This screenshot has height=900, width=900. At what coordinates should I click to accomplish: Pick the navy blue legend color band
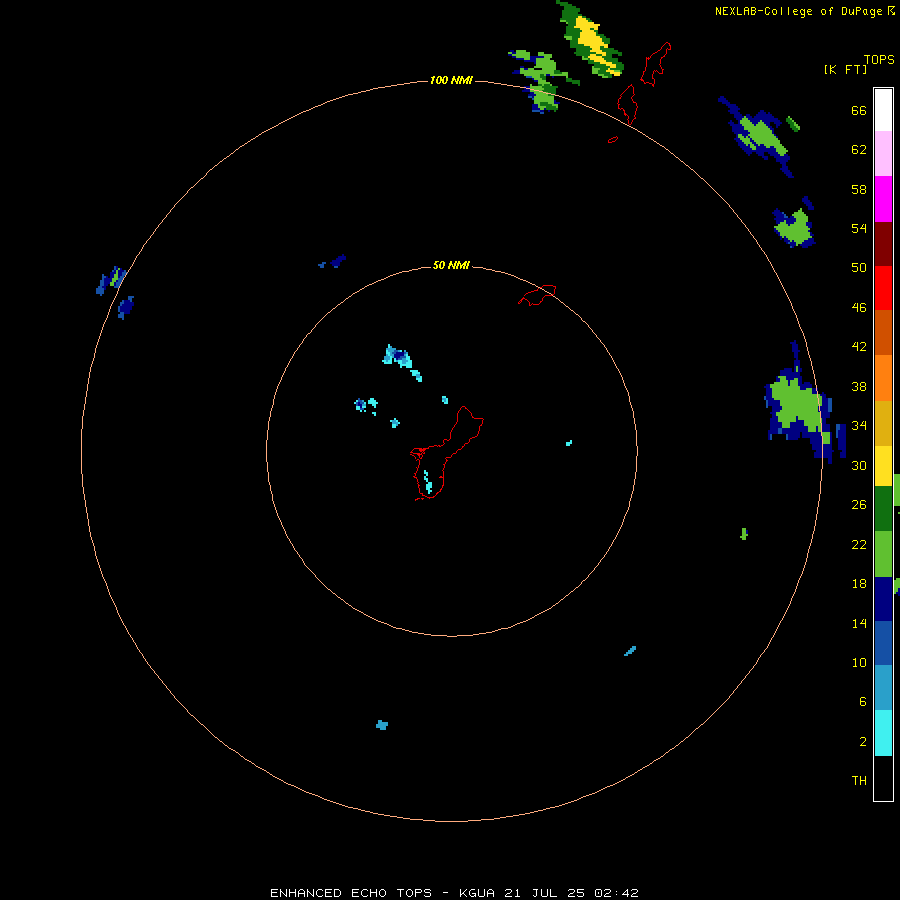pos(883,599)
